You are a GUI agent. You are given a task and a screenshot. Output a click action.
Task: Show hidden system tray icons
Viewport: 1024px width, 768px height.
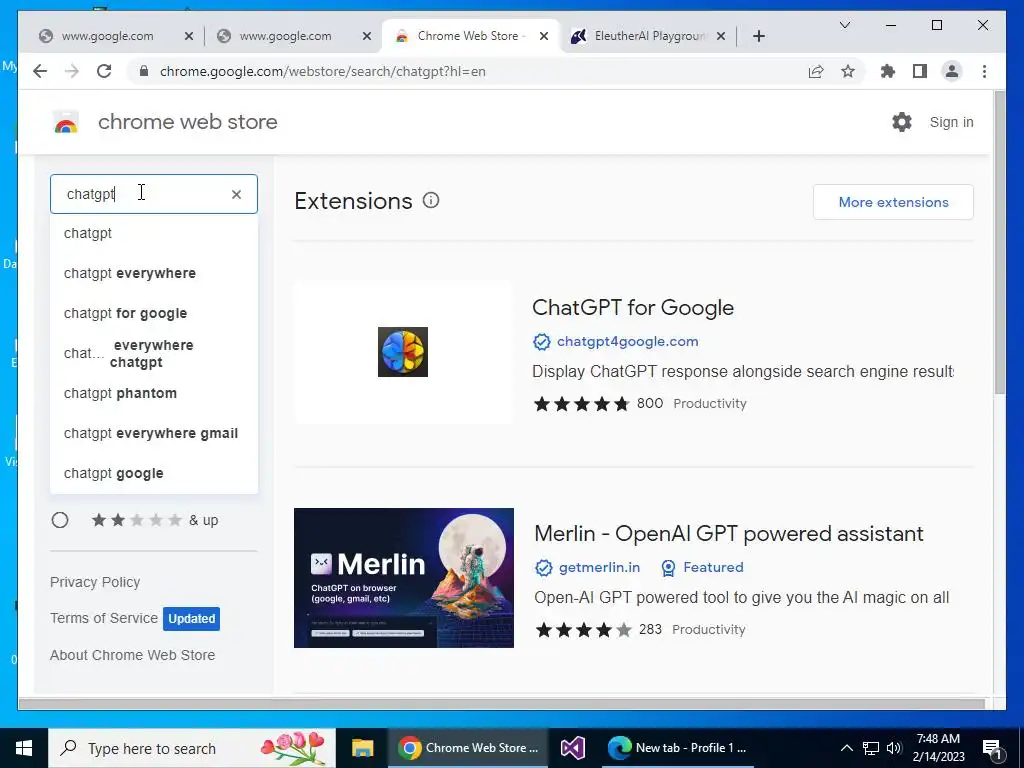tap(846, 748)
